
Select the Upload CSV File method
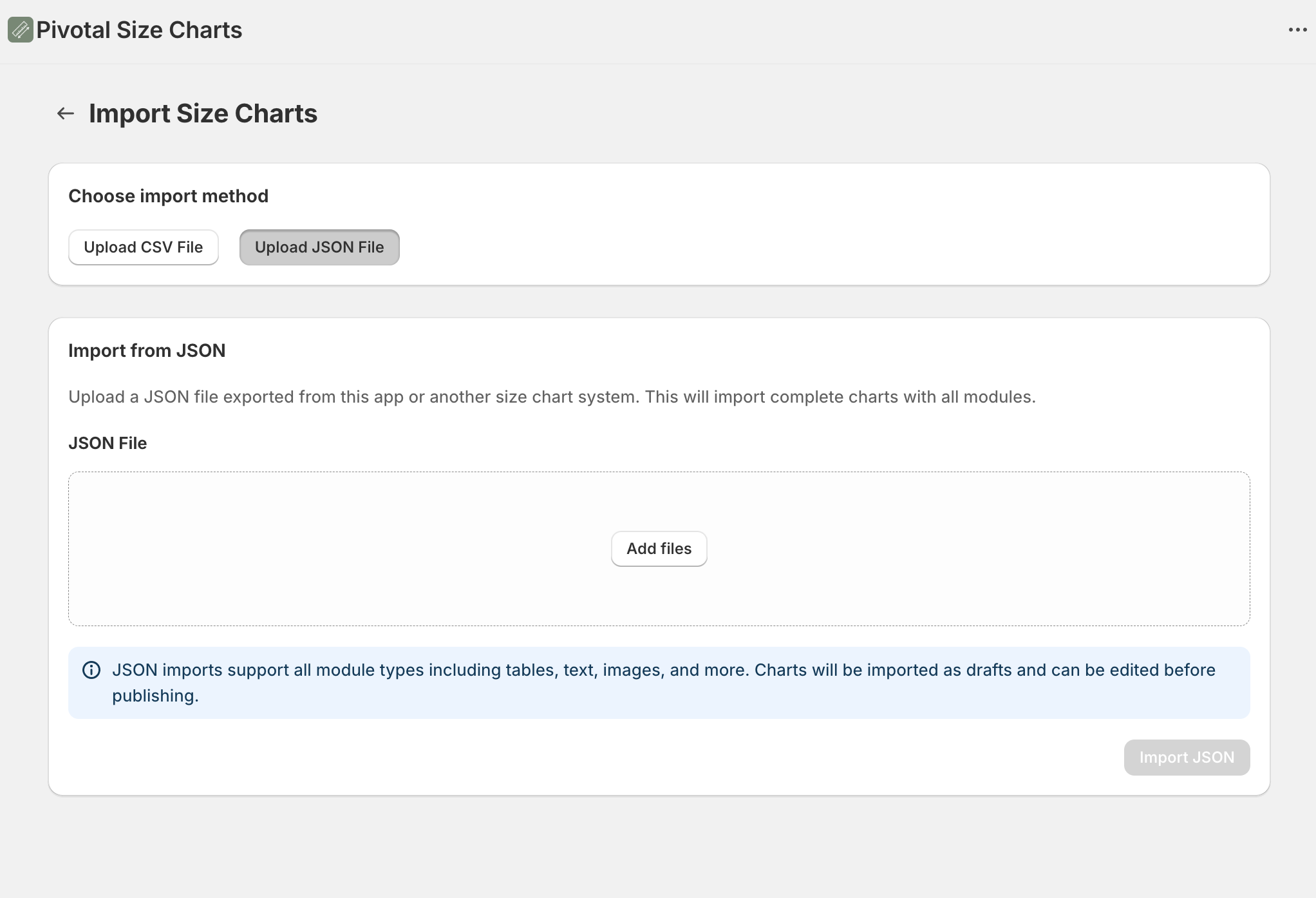tap(143, 247)
